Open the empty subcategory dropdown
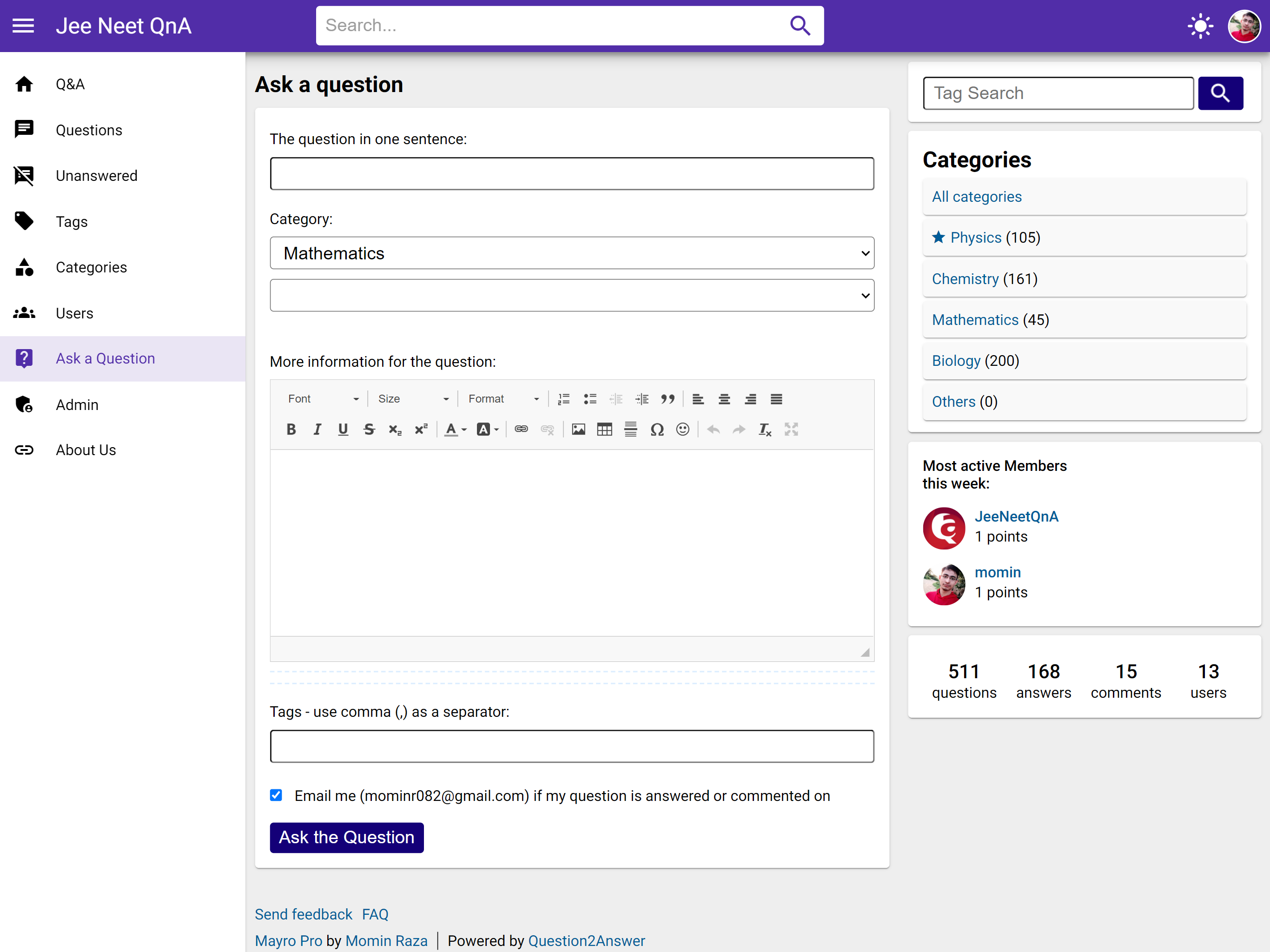 [572, 296]
